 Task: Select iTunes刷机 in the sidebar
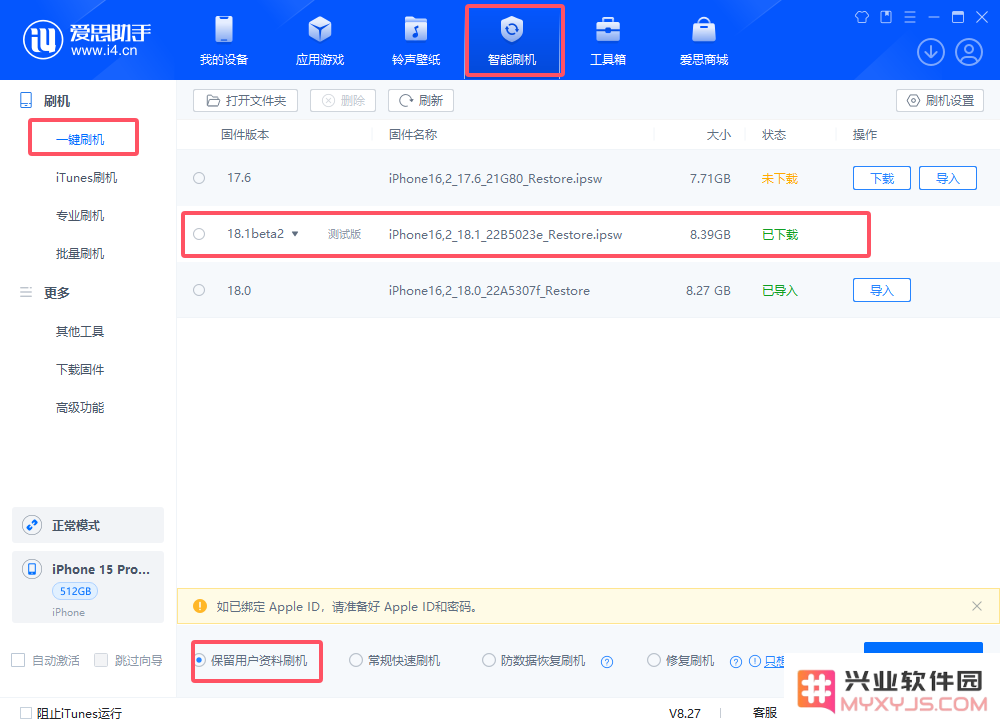(86, 178)
